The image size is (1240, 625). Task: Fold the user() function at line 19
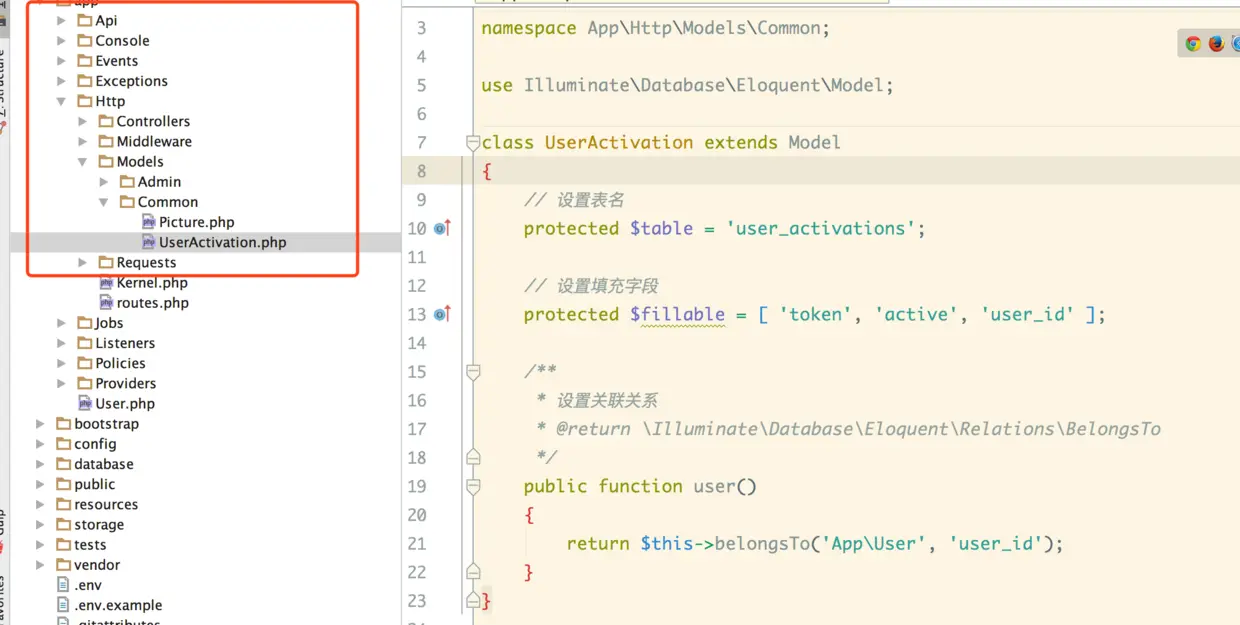click(473, 486)
